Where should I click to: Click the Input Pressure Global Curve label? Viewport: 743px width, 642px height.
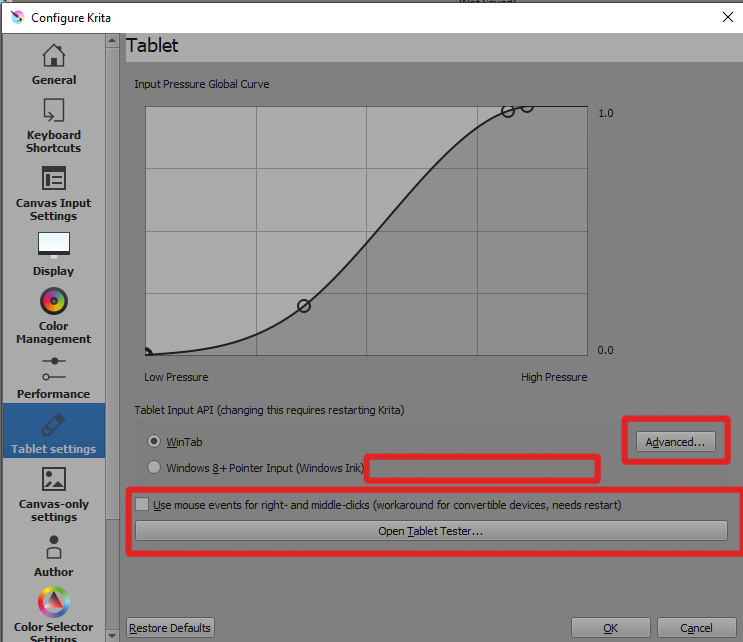coord(201,84)
